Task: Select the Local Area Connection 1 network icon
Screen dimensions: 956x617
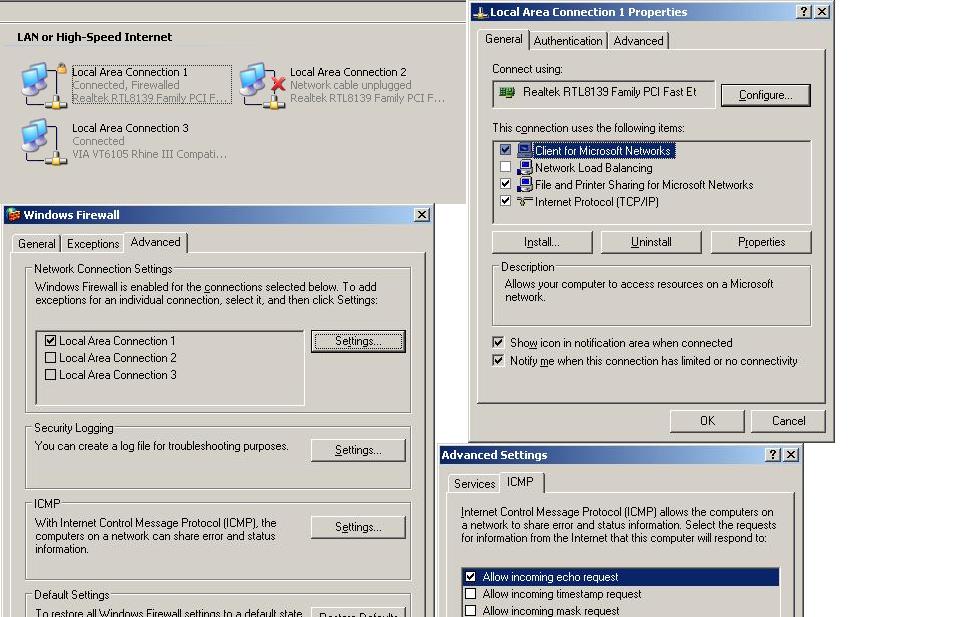Action: (x=44, y=85)
